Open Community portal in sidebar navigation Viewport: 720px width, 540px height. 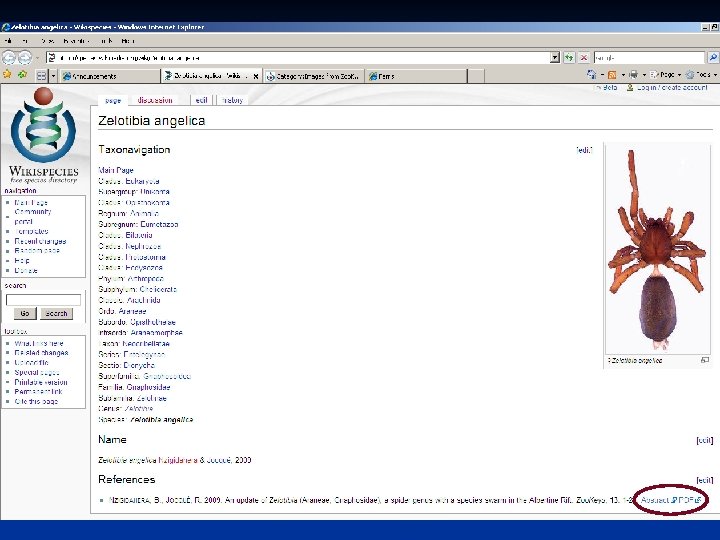(33, 217)
